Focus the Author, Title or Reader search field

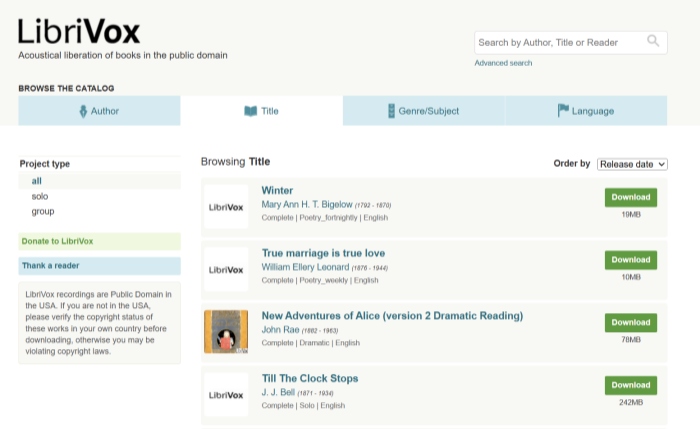(x=558, y=42)
